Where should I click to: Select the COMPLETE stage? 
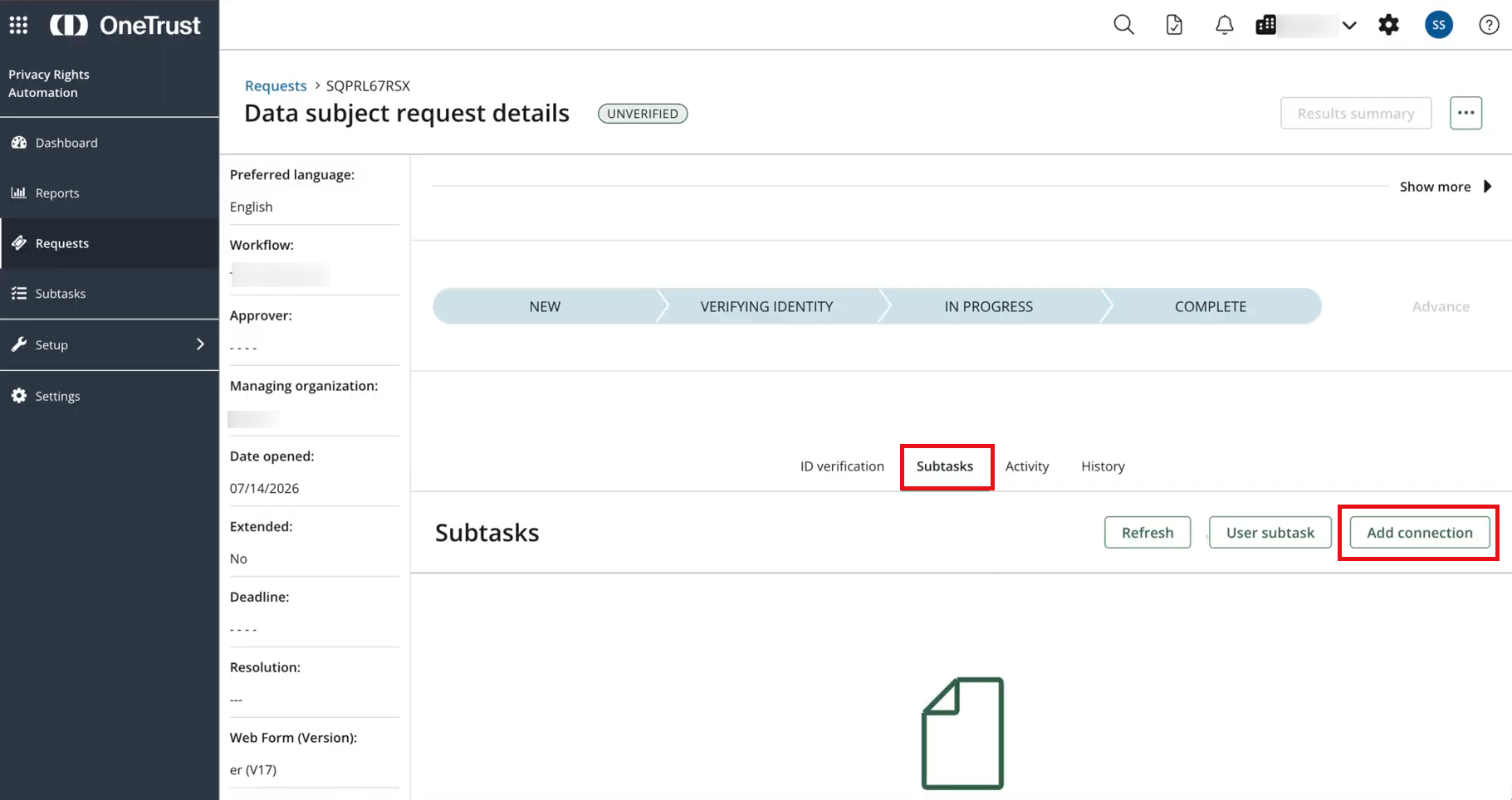pyautogui.click(x=1211, y=306)
